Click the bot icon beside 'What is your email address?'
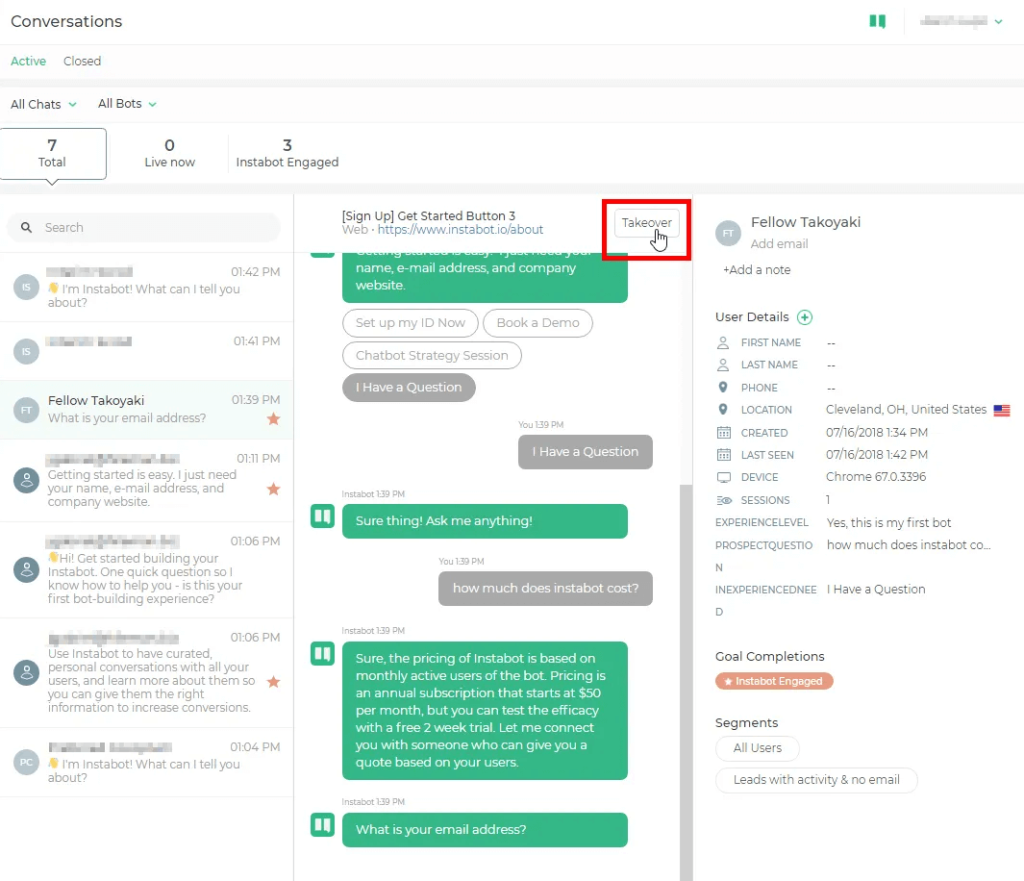 tap(323, 825)
